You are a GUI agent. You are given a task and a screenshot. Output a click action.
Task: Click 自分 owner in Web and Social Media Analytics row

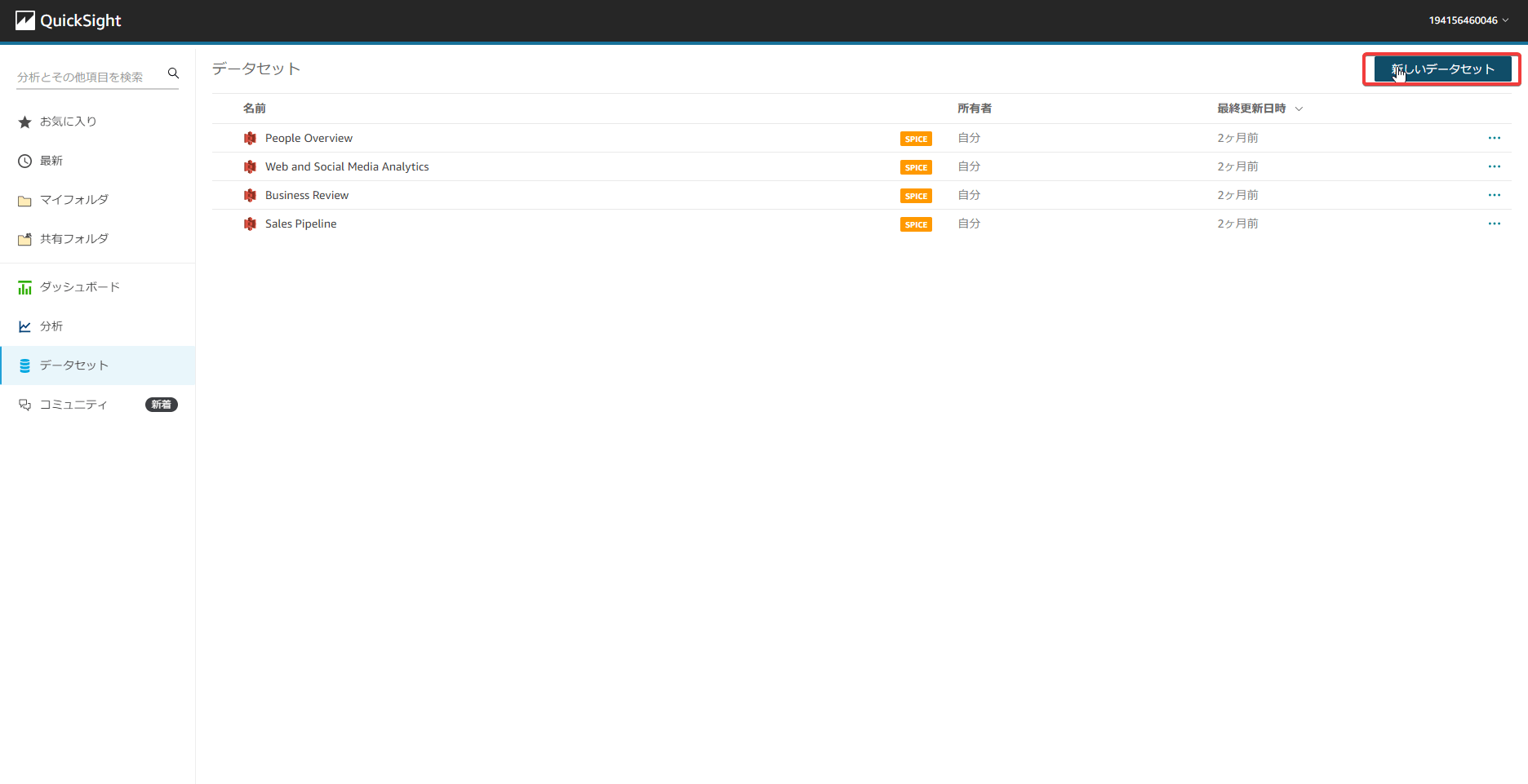[x=969, y=166]
